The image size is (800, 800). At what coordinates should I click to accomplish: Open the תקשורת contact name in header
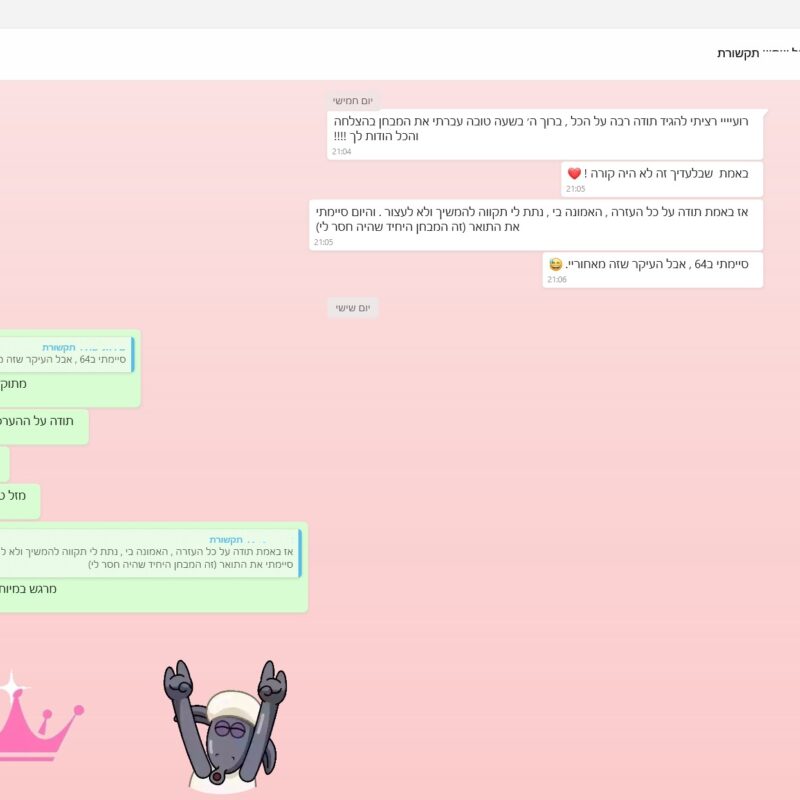coord(738,53)
